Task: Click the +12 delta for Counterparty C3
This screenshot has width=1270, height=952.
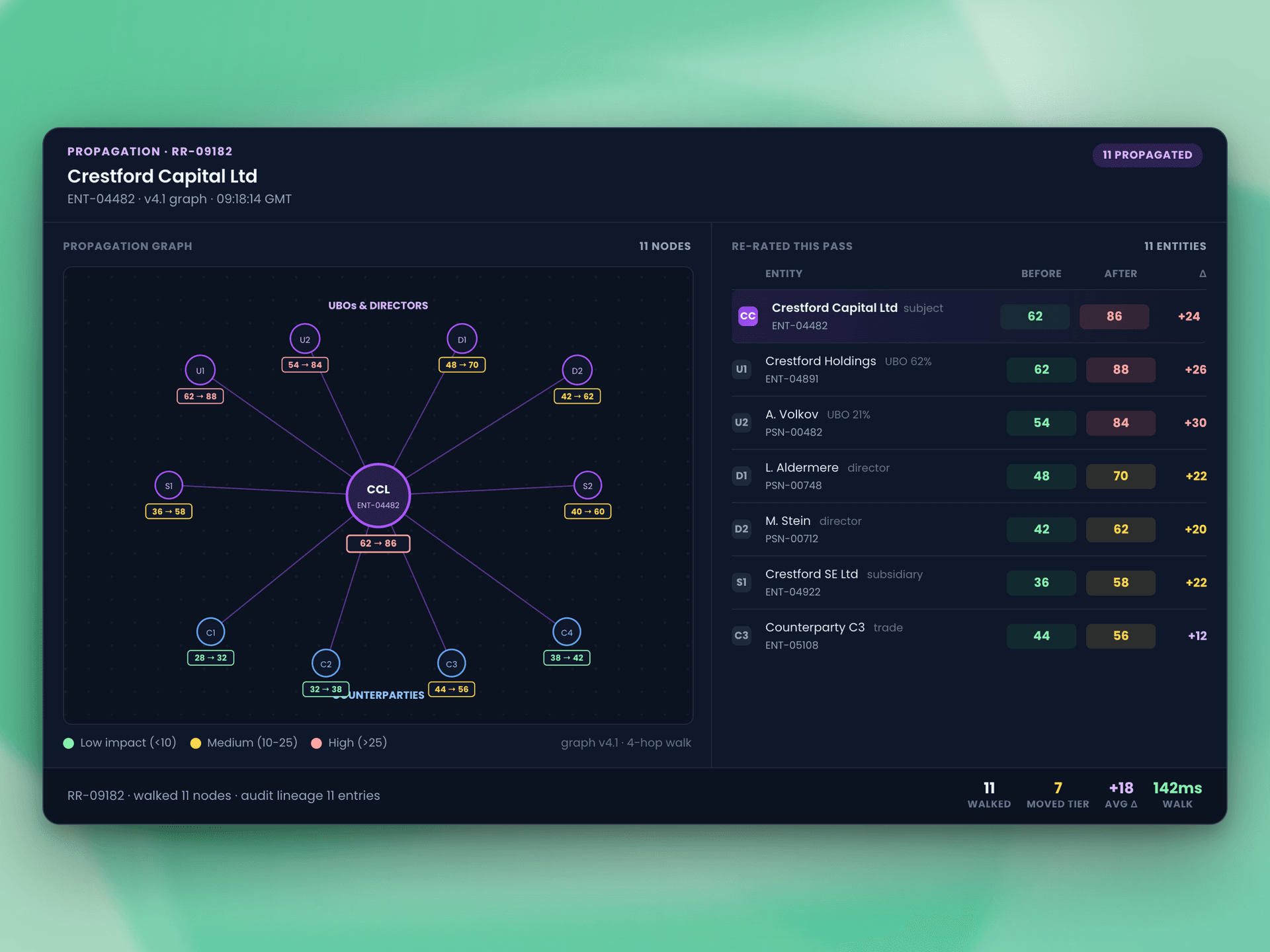Action: point(1197,635)
